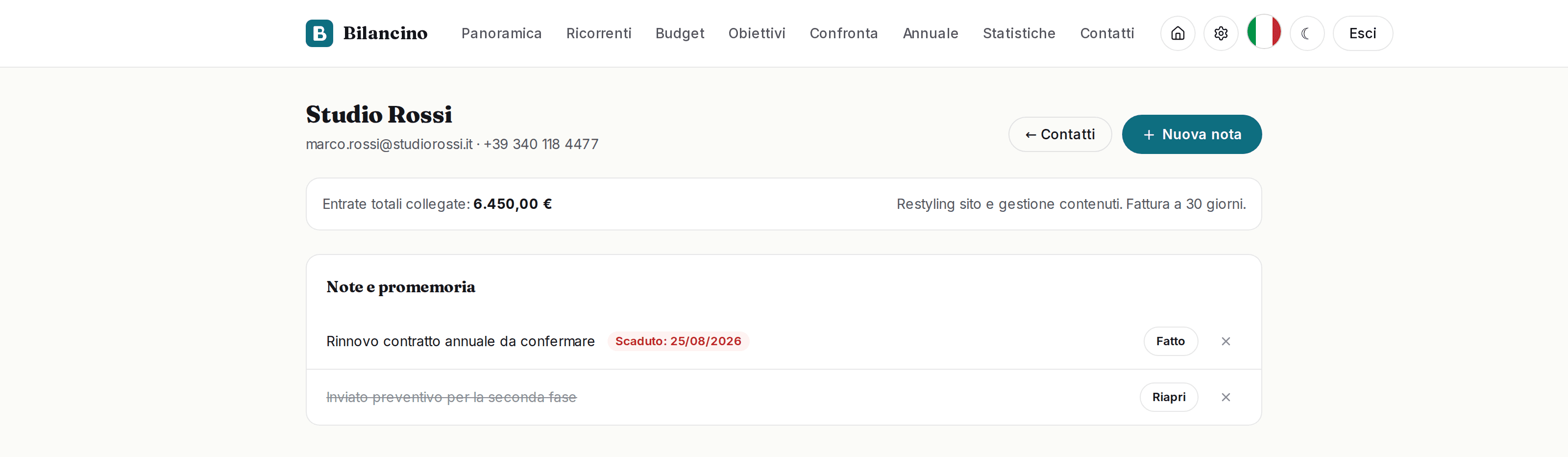Image resolution: width=1568 pixels, height=457 pixels.
Task: Return using the ← Contatti back button
Action: pos(1060,134)
